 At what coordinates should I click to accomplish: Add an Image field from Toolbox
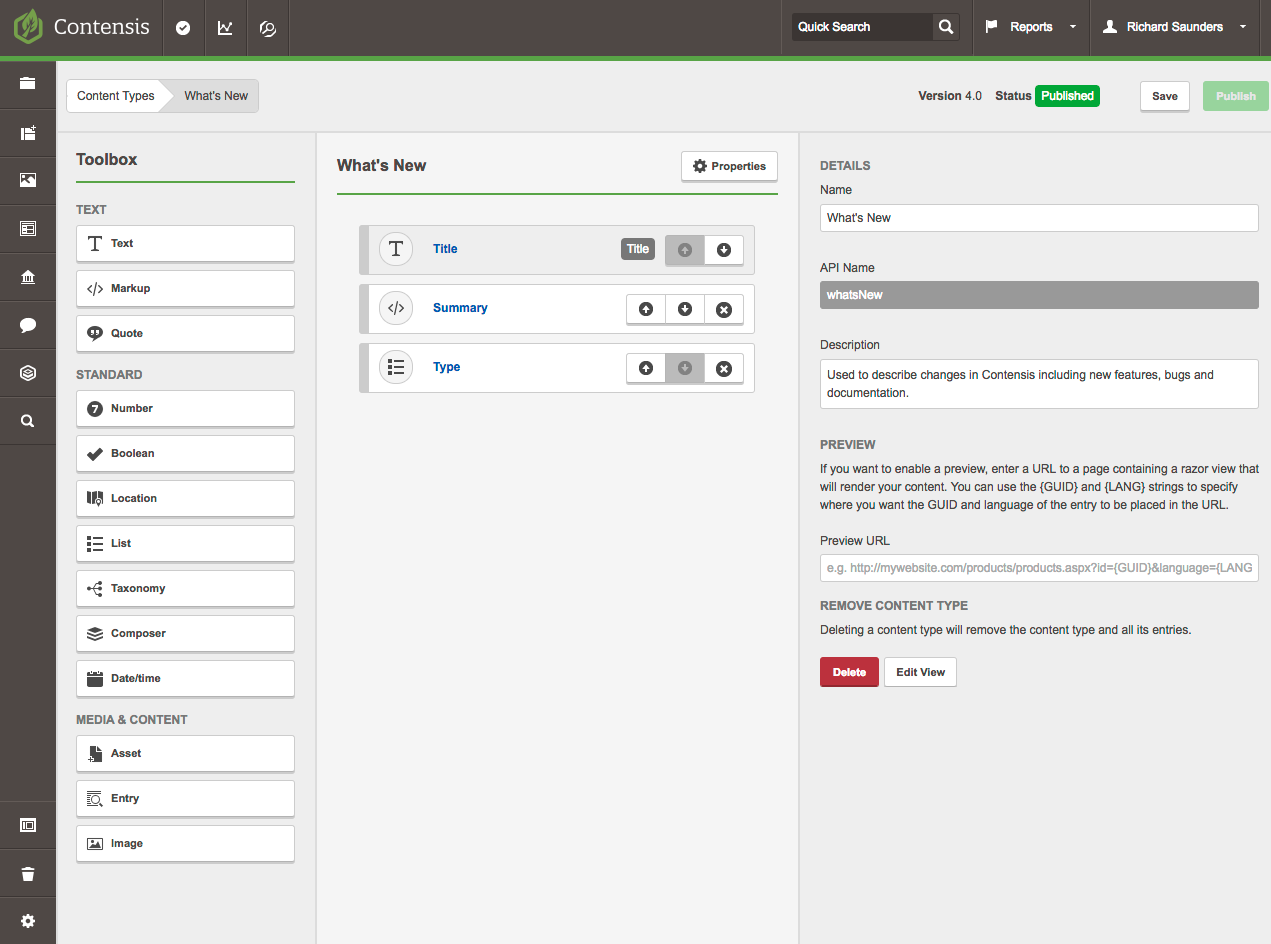pyautogui.click(x=185, y=843)
